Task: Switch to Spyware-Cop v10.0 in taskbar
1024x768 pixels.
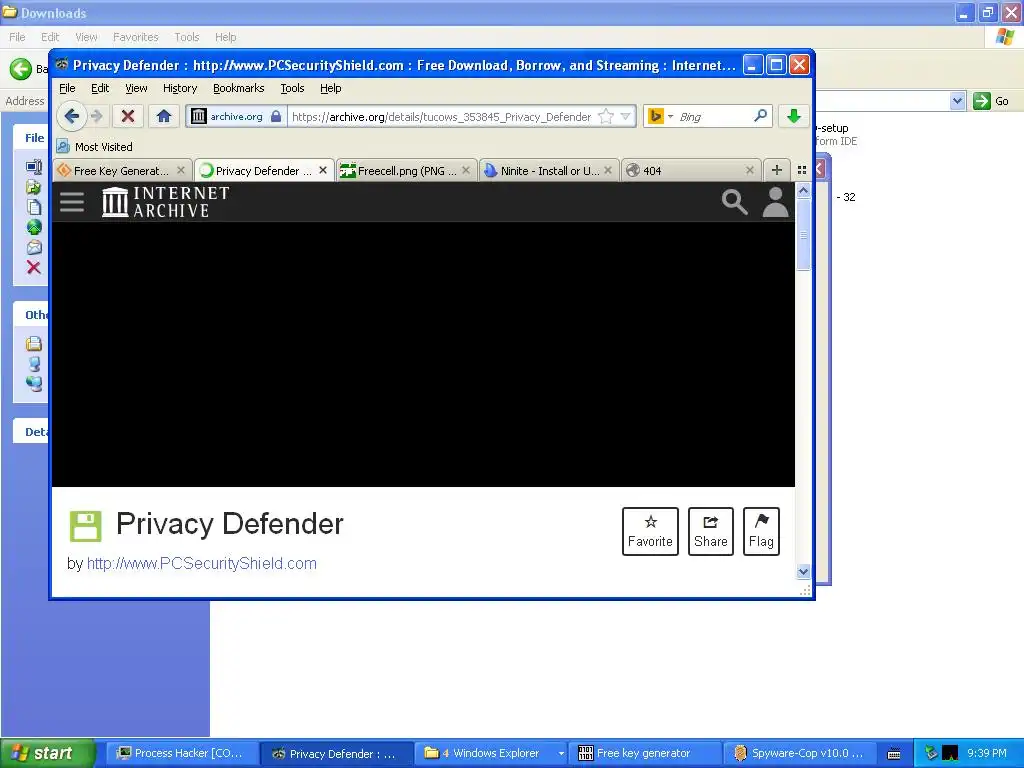Action: click(799, 753)
